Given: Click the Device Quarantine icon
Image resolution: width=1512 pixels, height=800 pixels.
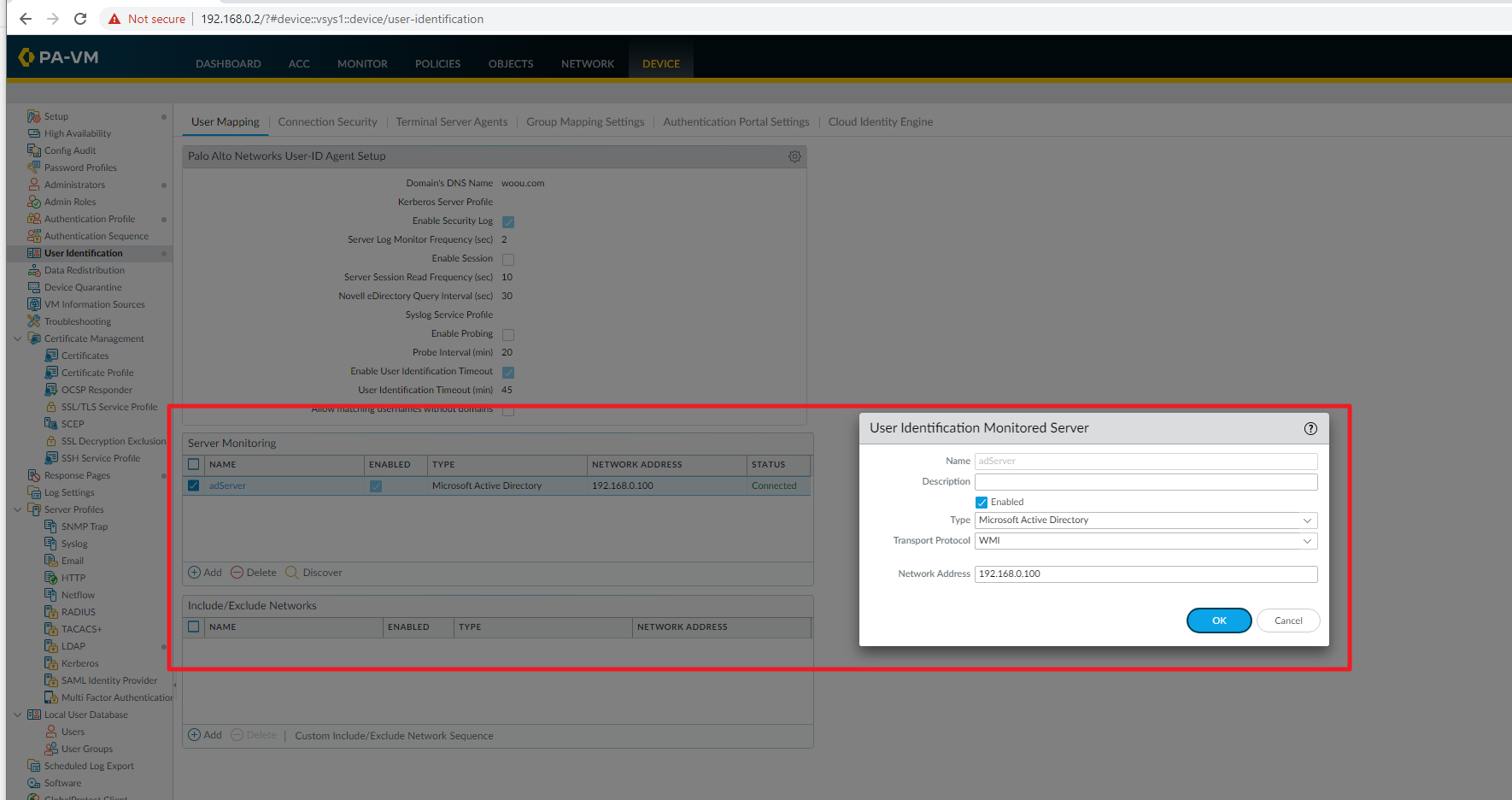Looking at the screenshot, I should (x=34, y=287).
